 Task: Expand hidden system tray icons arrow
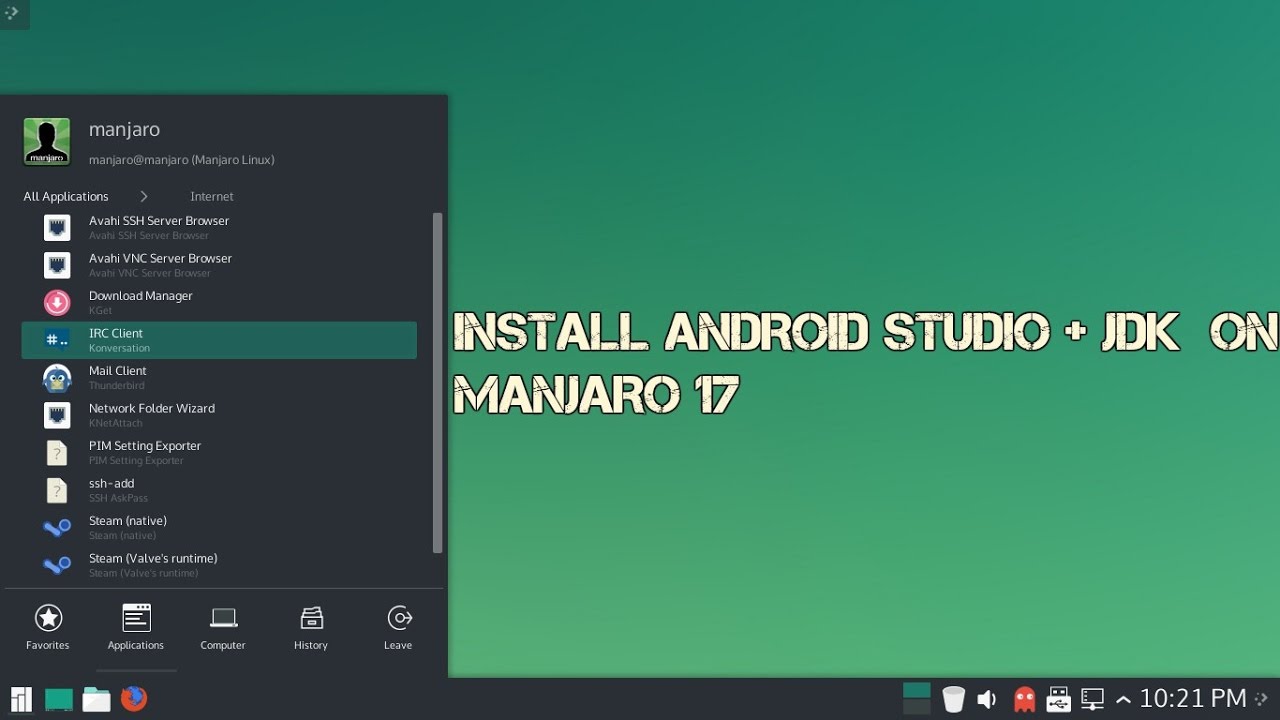tap(1123, 699)
